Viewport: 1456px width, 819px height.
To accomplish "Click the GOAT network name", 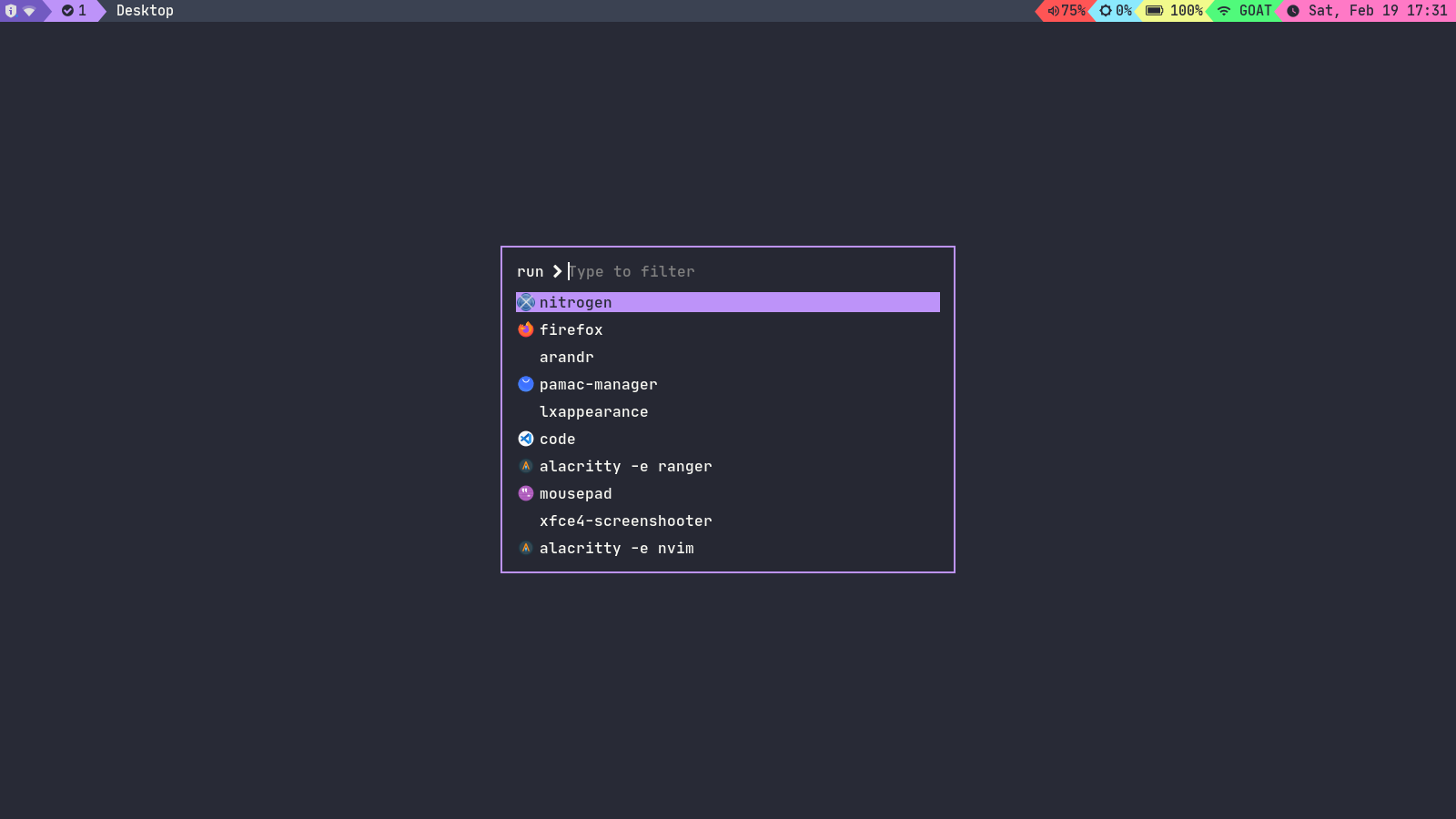I will [1256, 11].
